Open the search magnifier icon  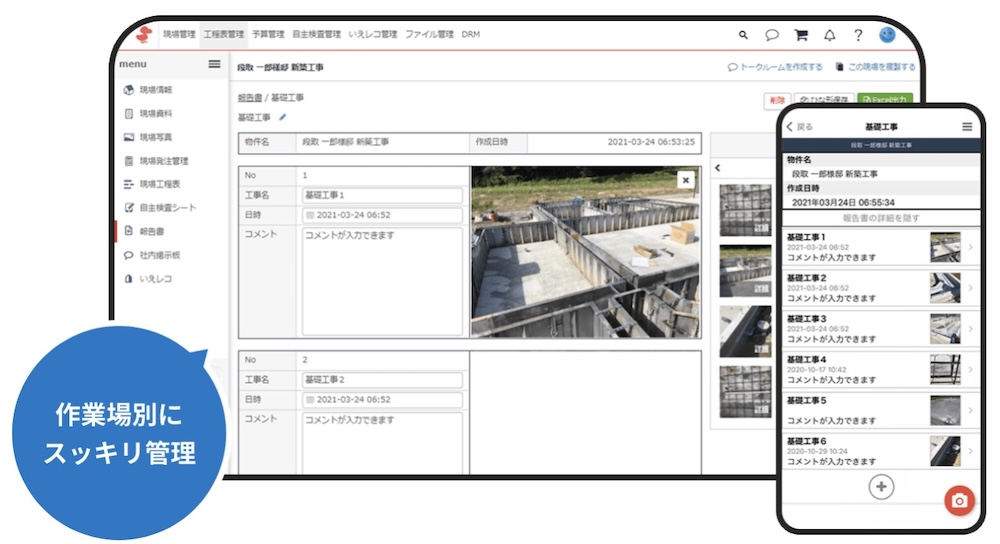[743, 35]
